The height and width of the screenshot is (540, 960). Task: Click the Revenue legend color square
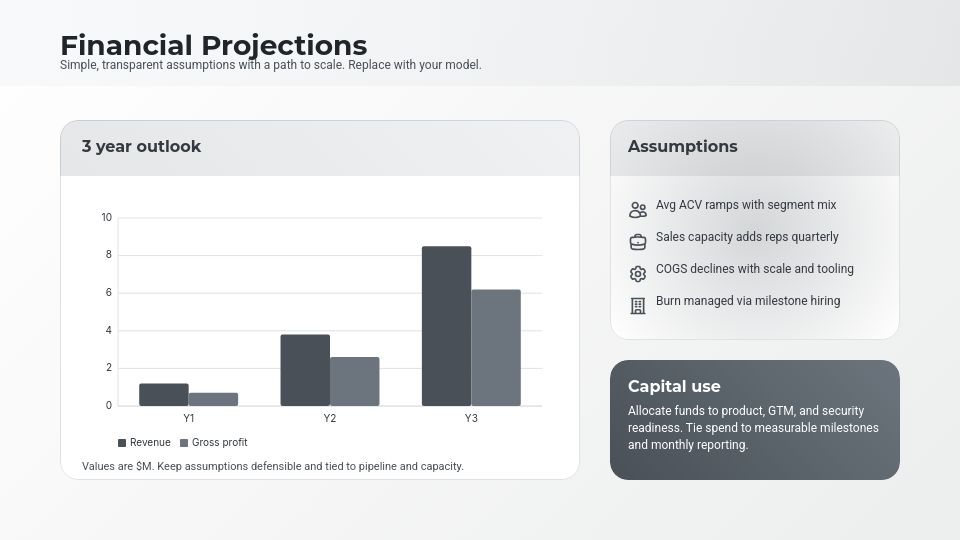(x=122, y=443)
